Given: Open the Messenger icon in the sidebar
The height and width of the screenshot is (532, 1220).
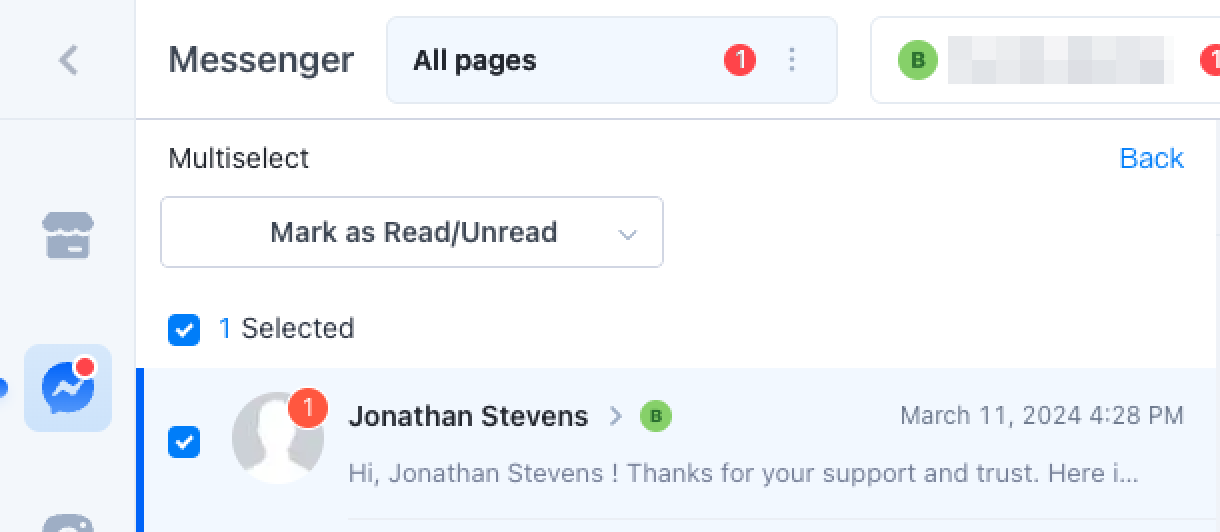Looking at the screenshot, I should coord(68,387).
